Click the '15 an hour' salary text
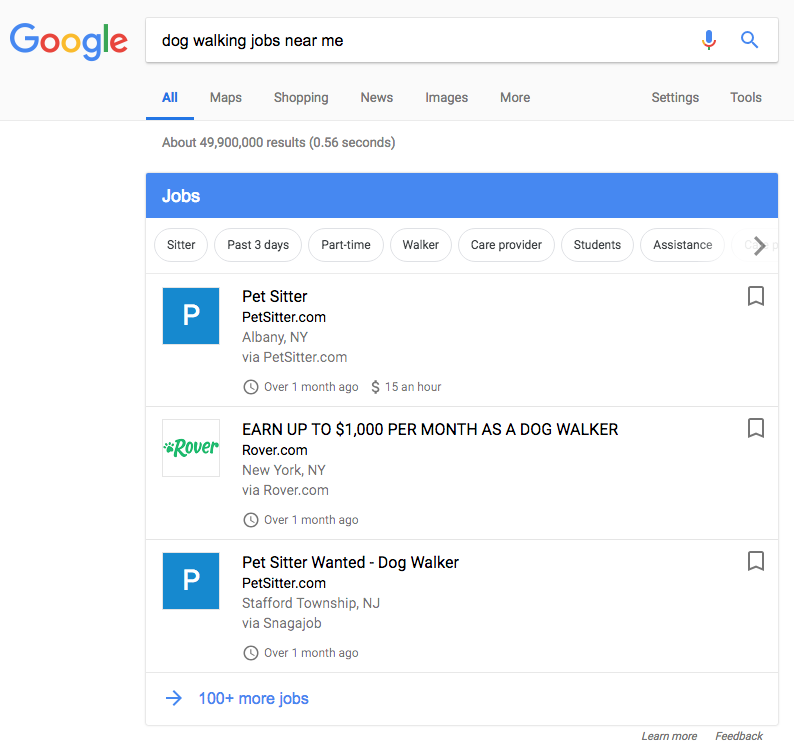This screenshot has height=750, width=794. [413, 387]
